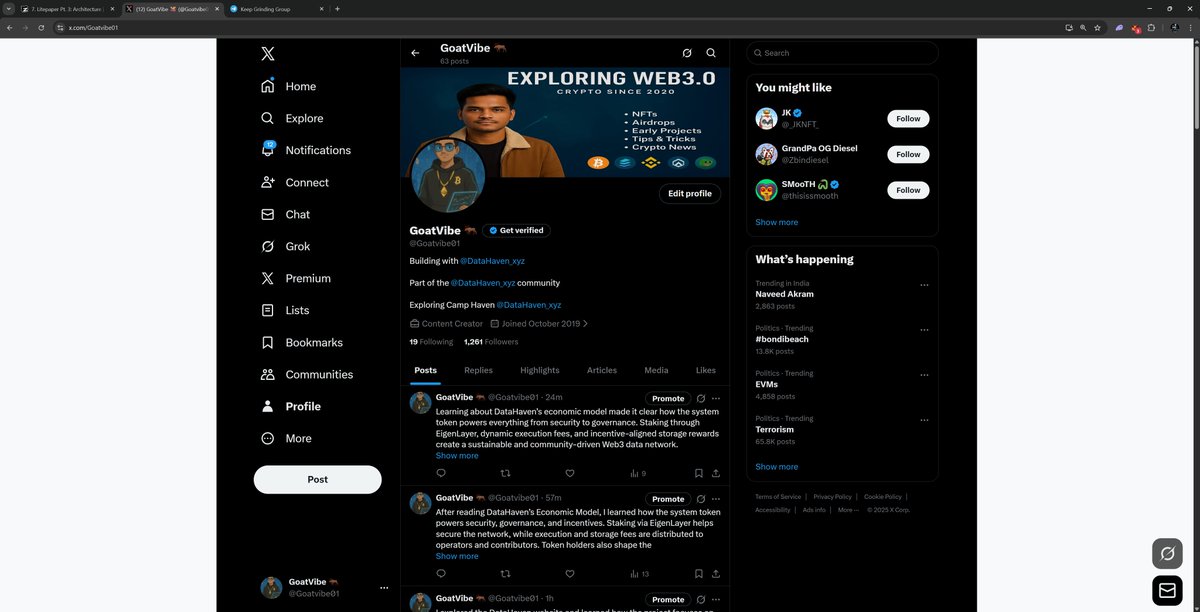1200x612 pixels.
Task: Open Explore in the left sidebar
Action: (x=291, y=118)
